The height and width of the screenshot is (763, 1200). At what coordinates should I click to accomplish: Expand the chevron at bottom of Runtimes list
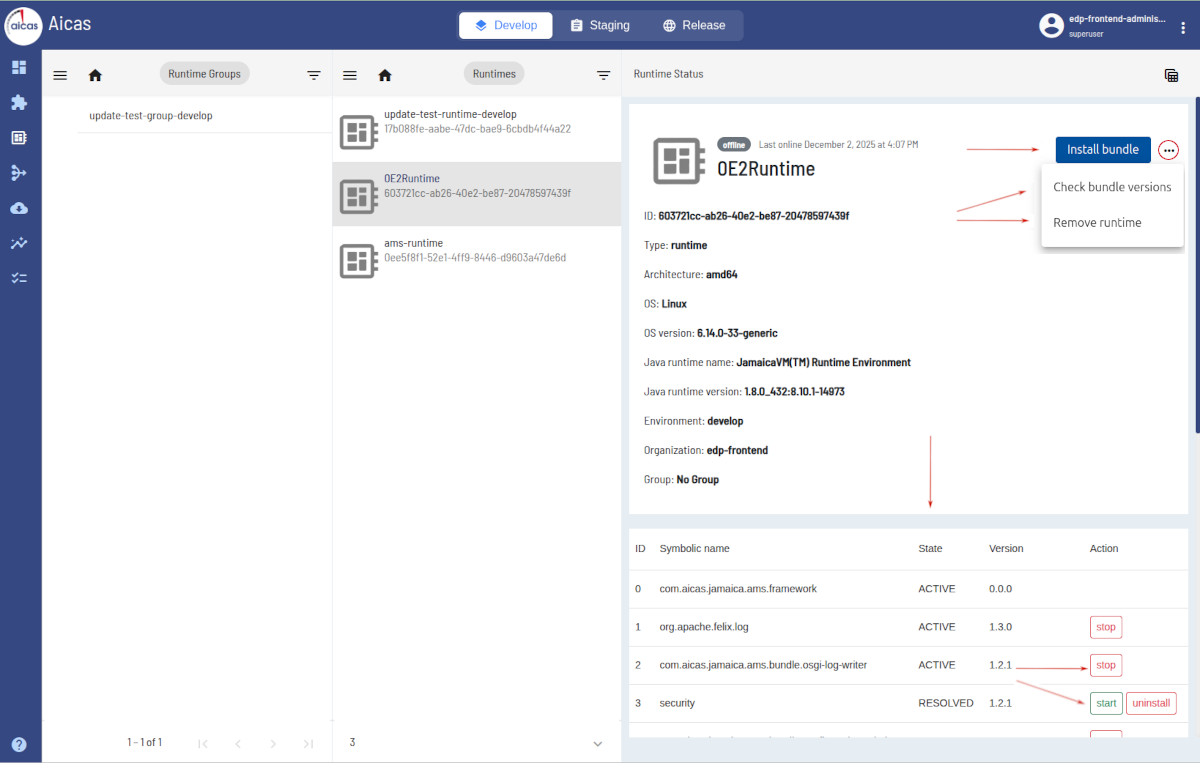(x=598, y=743)
